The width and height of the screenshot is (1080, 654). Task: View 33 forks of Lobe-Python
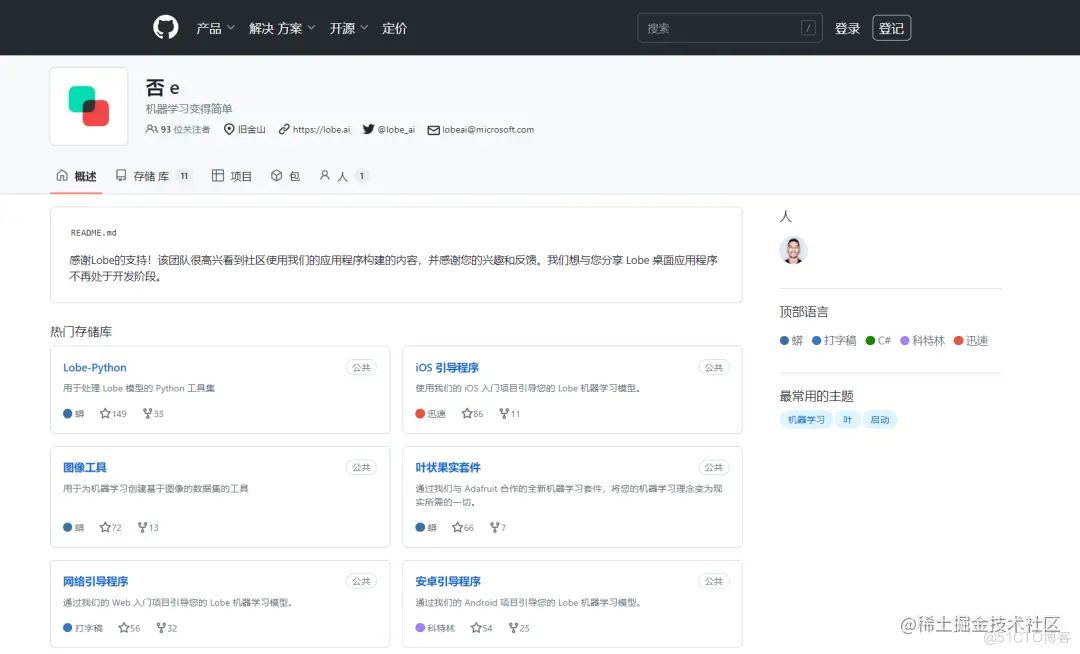(153, 414)
